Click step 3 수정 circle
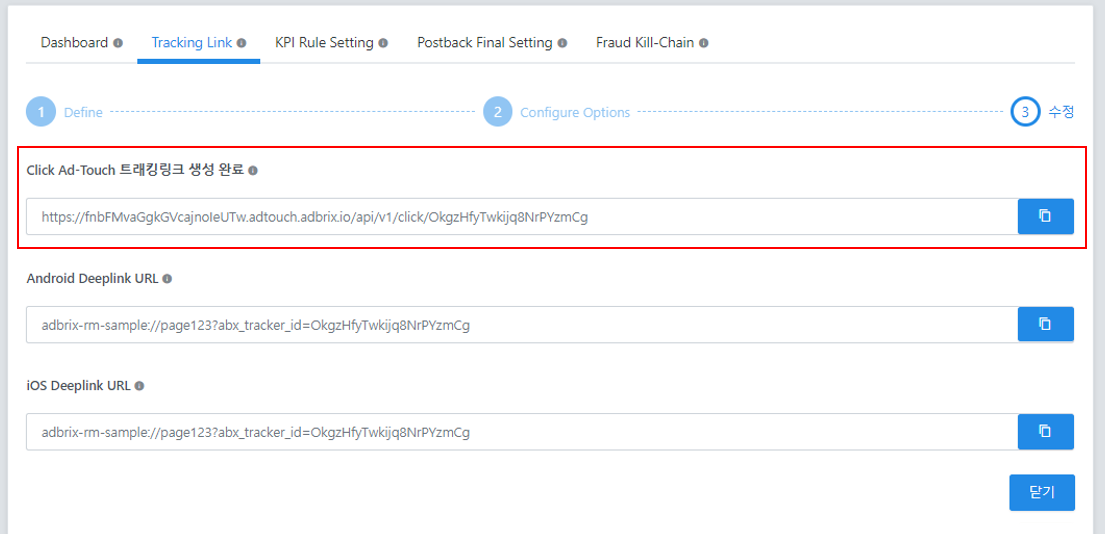This screenshot has width=1105, height=534. click(x=1025, y=112)
